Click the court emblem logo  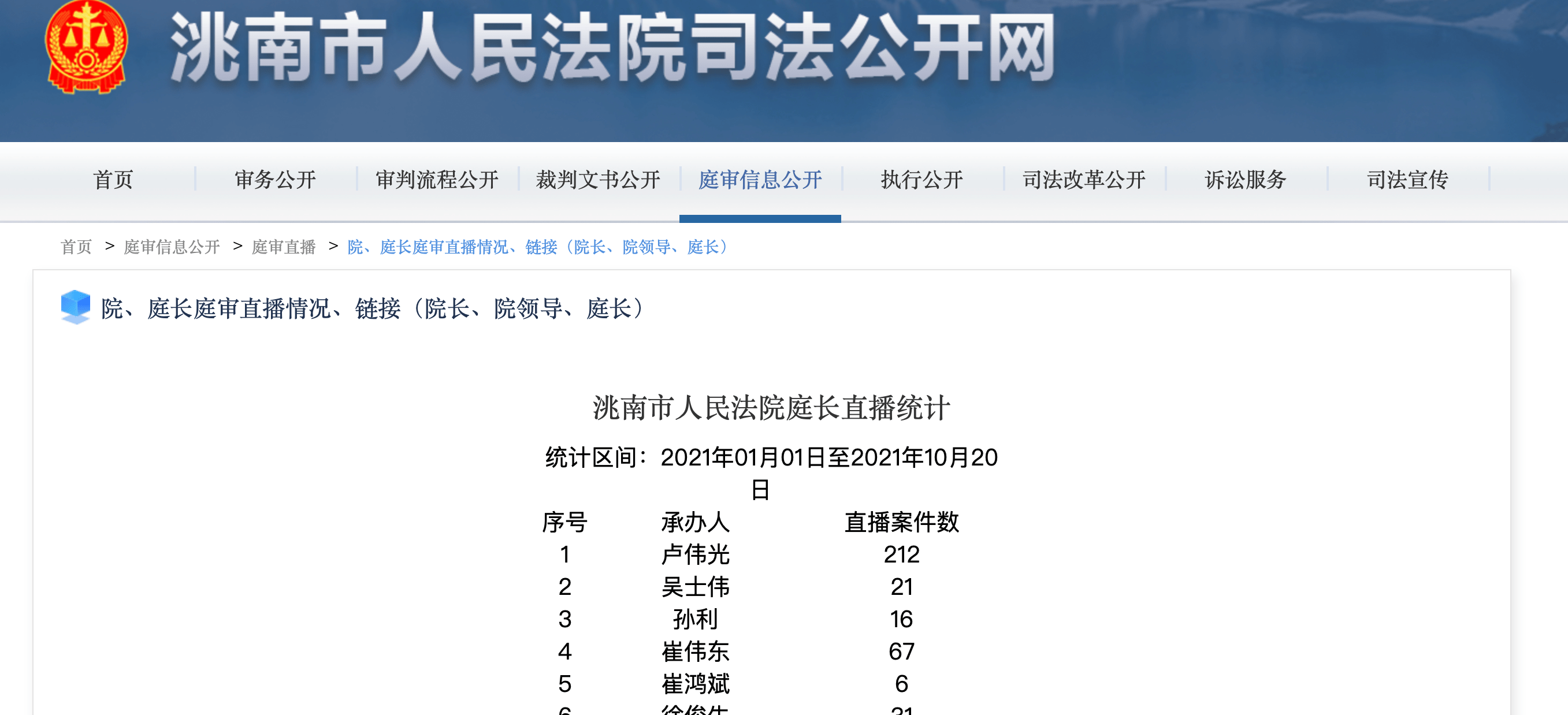point(86,47)
